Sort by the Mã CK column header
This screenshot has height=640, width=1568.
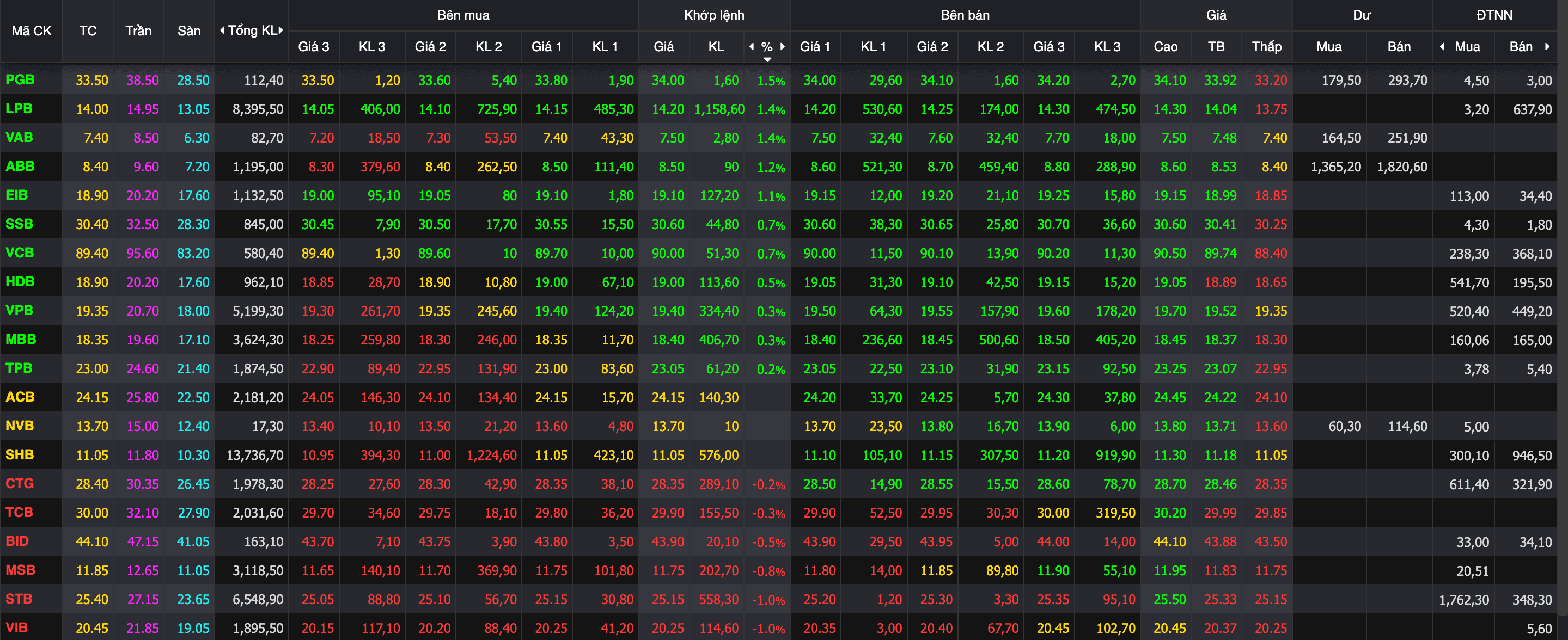pos(32,30)
